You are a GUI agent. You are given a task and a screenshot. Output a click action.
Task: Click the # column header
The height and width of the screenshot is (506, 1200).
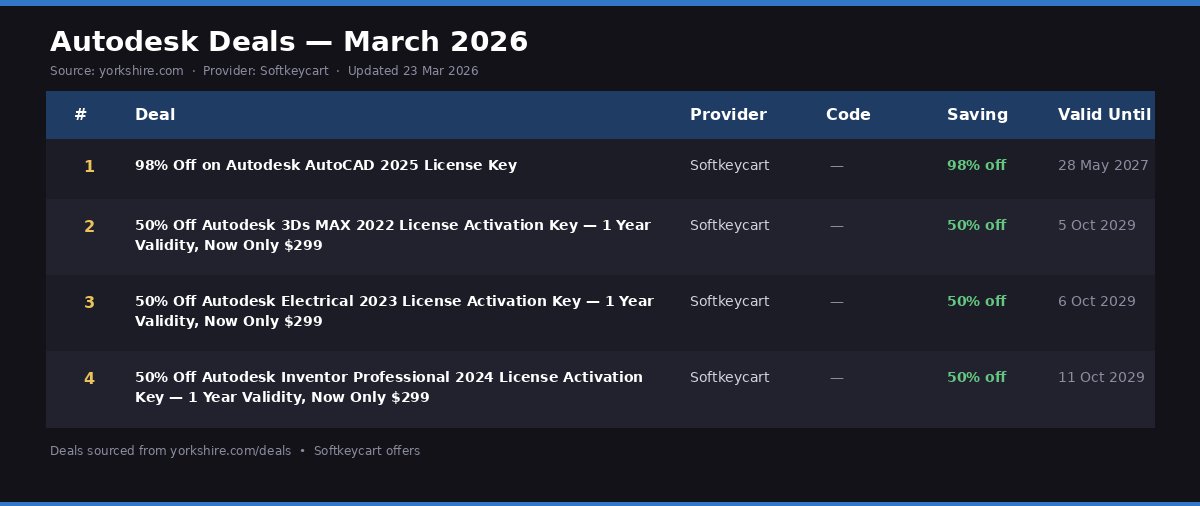pyautogui.click(x=81, y=115)
